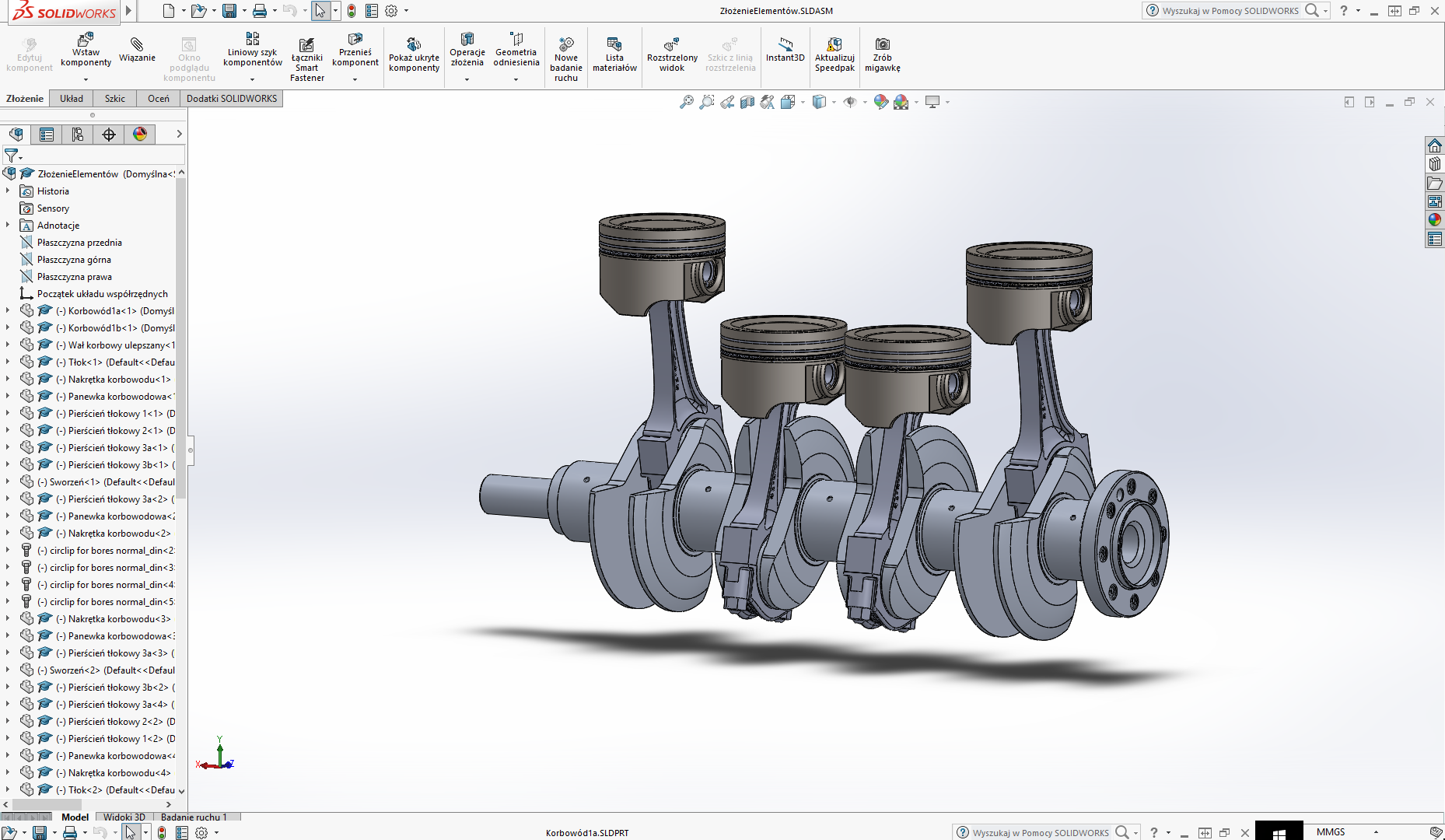1445x840 pixels.
Task: Open PropertyManager tab icon
Action: point(47,135)
